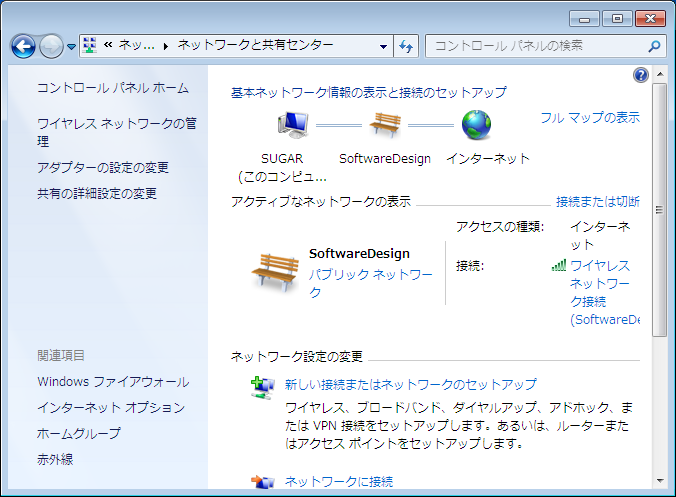Open コントロール パネル ホーム link
This screenshot has width=676, height=497.
click(x=113, y=88)
